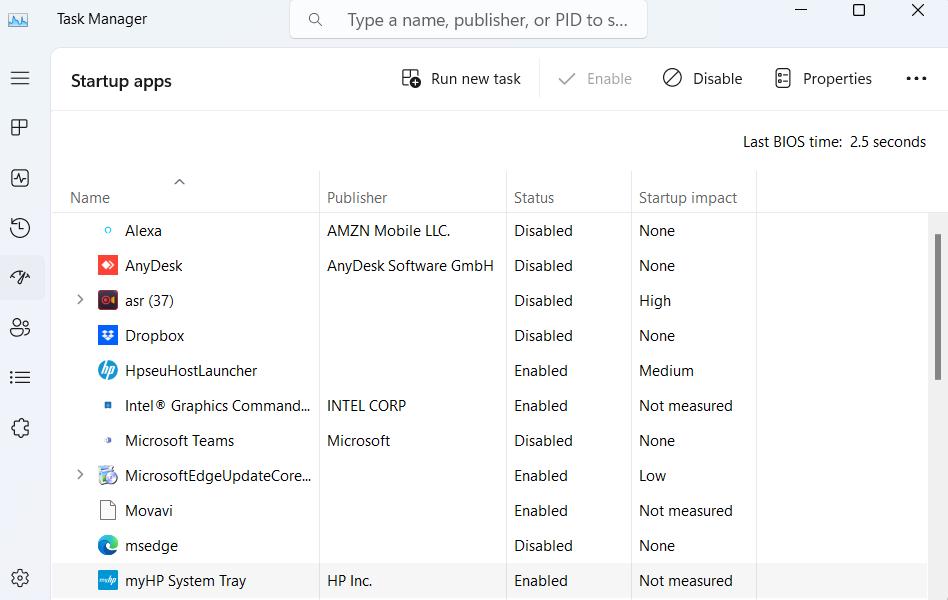
Task: Expand the asr (37) group
Action: [80, 300]
